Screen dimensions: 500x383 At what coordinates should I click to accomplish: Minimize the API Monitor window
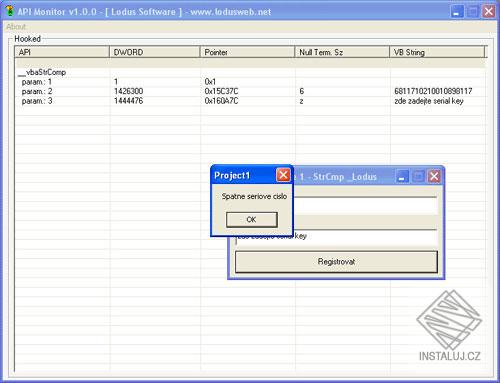point(457,12)
